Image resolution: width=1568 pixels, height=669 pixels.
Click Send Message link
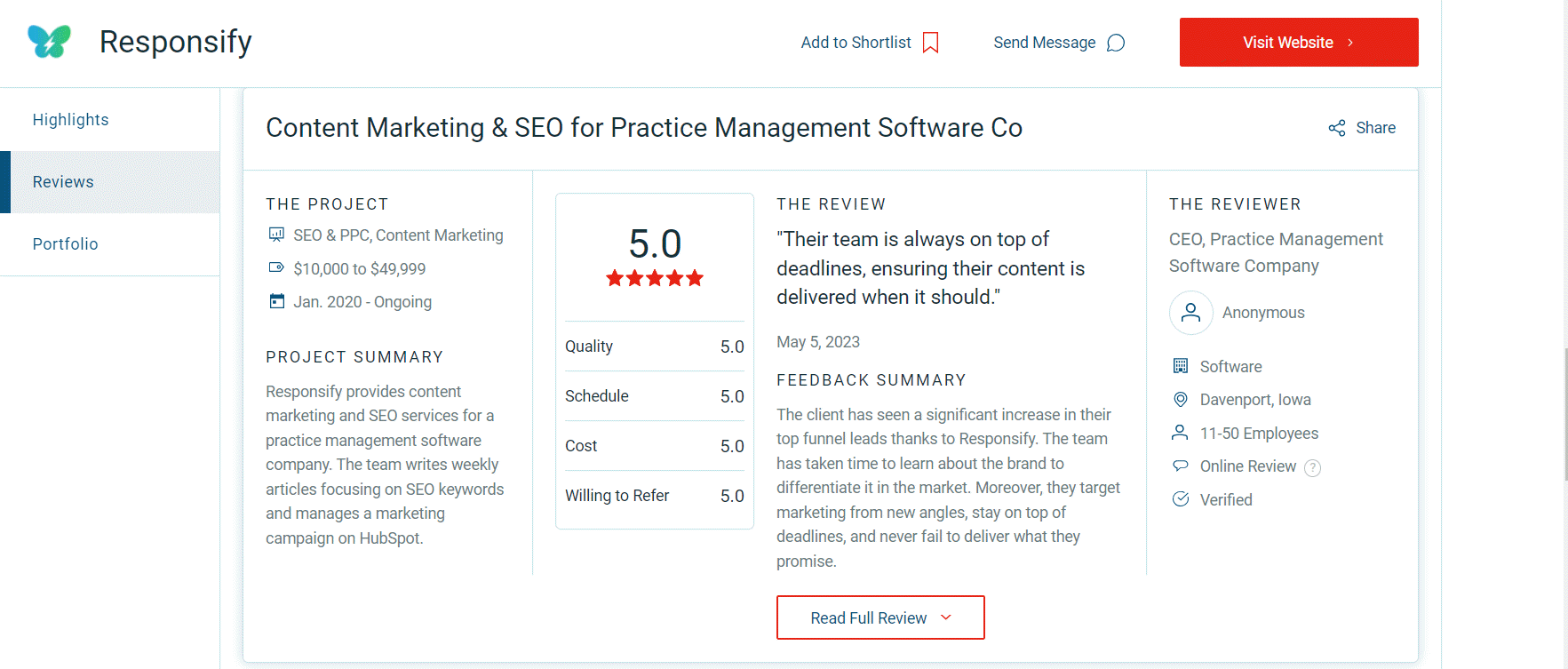coord(1059,43)
